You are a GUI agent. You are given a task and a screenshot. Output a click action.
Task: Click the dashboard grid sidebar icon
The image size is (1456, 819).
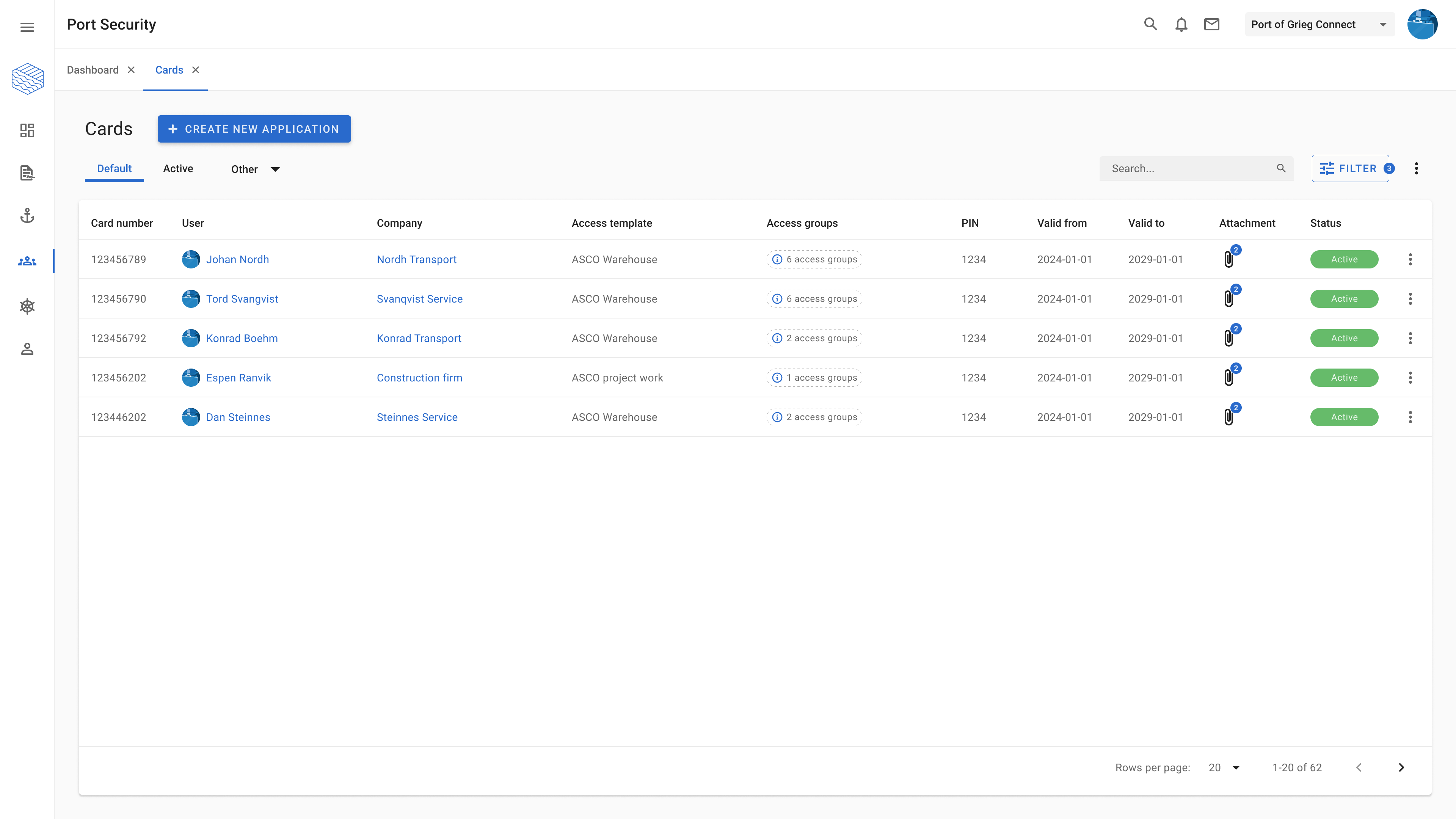click(x=27, y=130)
